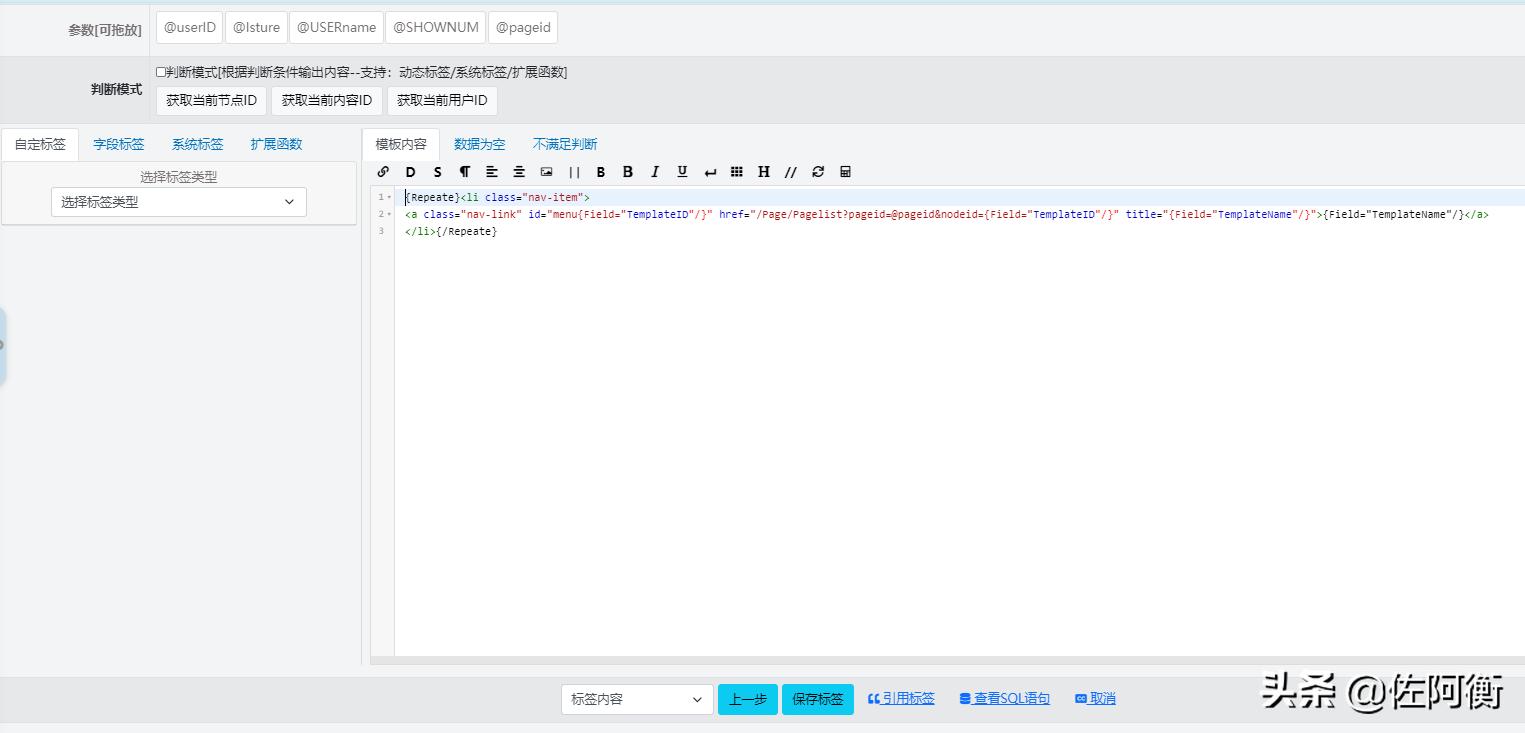
Task: Click the link insert icon in editor toolbar
Action: [383, 172]
